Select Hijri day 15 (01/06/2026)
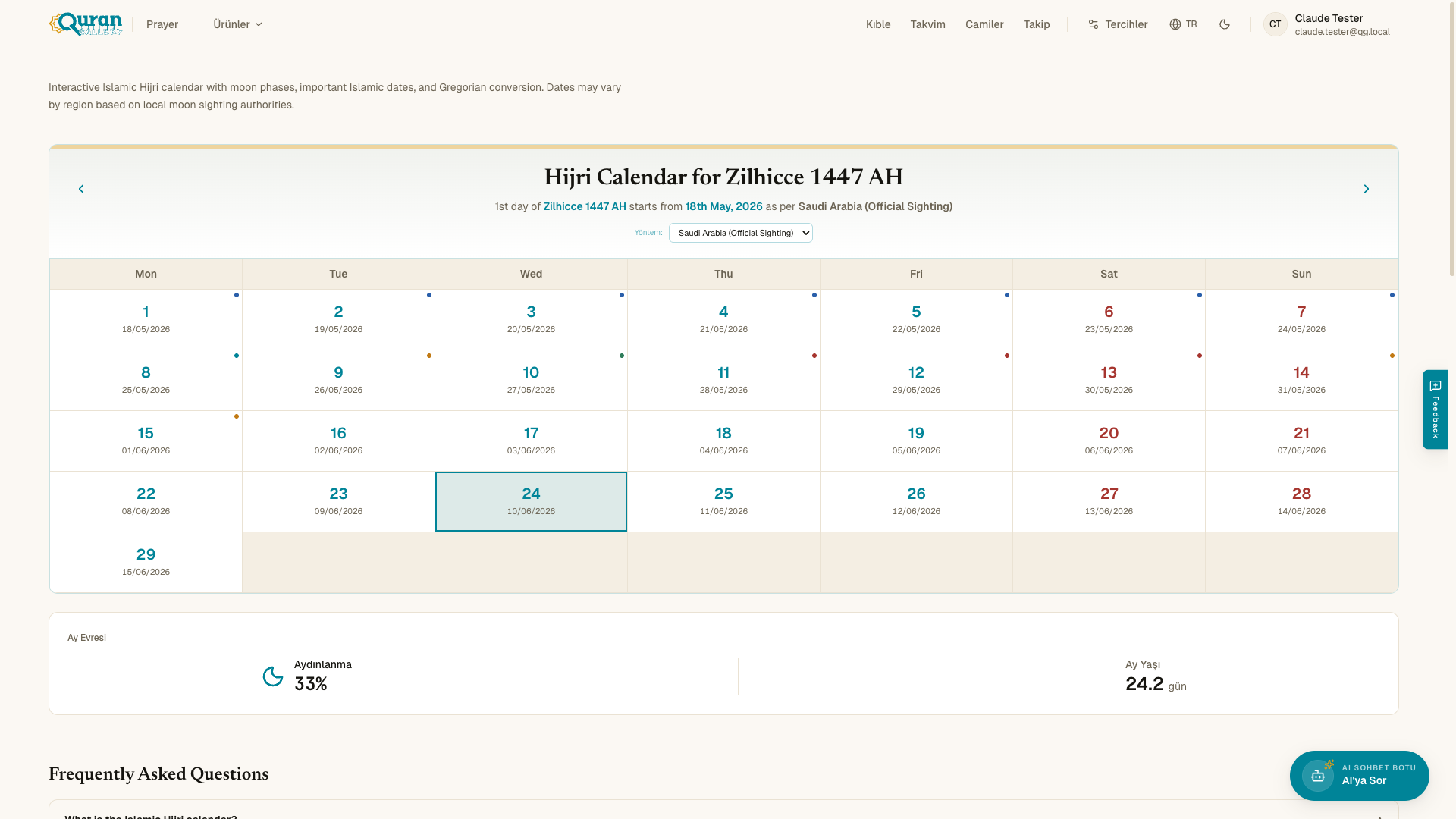The image size is (1456, 819). [x=146, y=441]
